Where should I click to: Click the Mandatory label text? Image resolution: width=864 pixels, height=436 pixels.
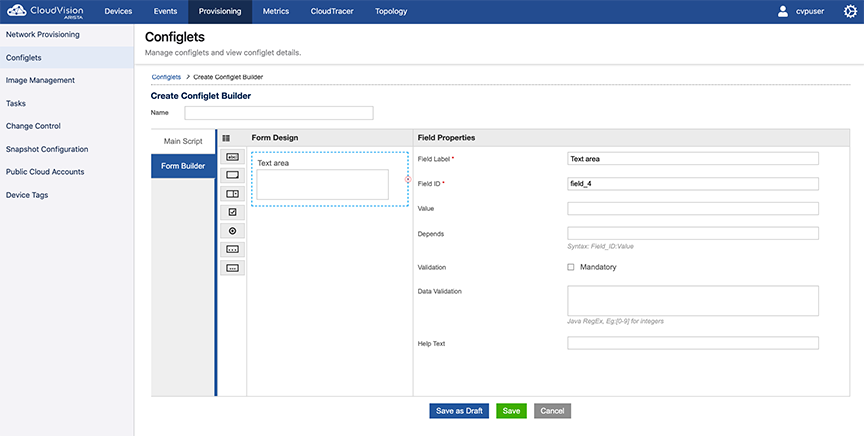pos(598,267)
